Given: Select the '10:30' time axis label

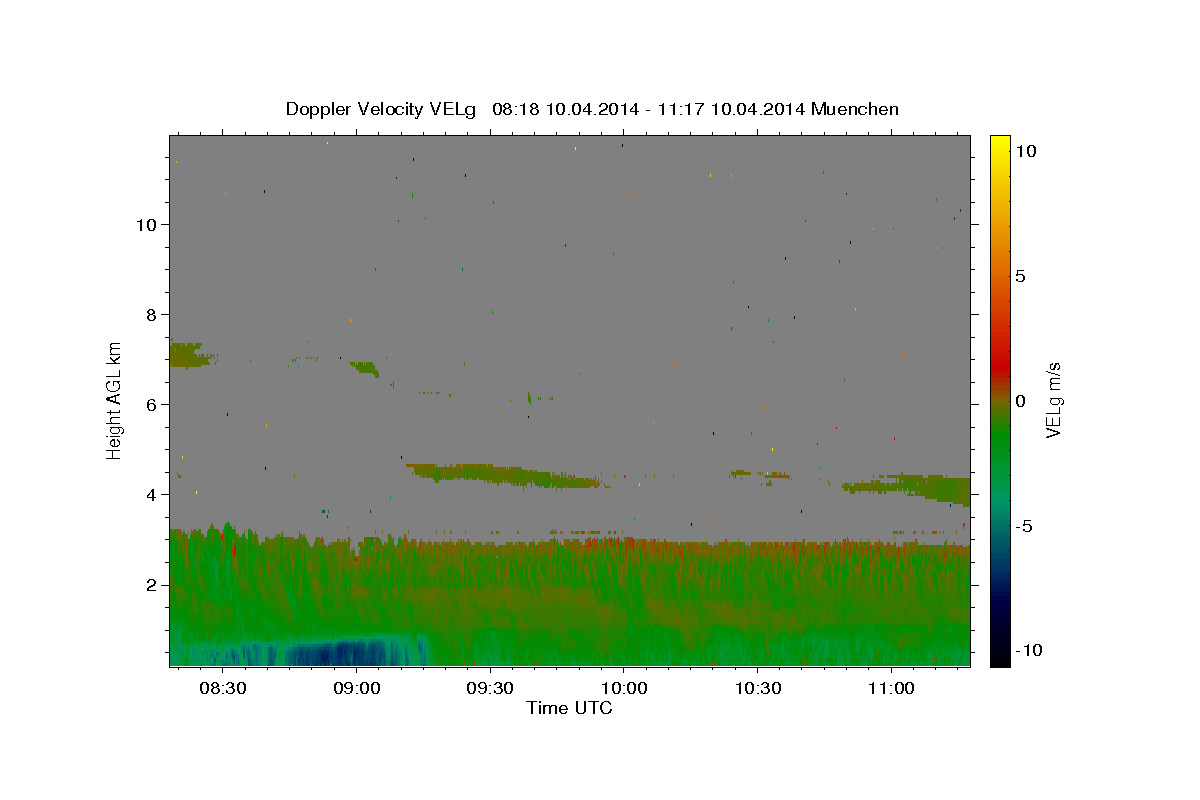Looking at the screenshot, I should (756, 689).
